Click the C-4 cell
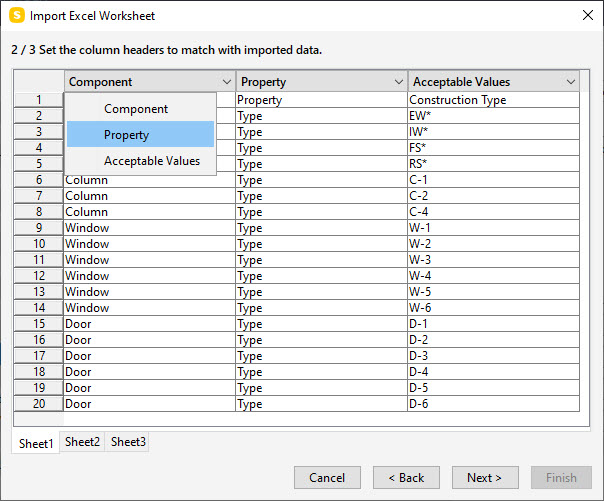The width and height of the screenshot is (604, 501). pyautogui.click(x=493, y=212)
